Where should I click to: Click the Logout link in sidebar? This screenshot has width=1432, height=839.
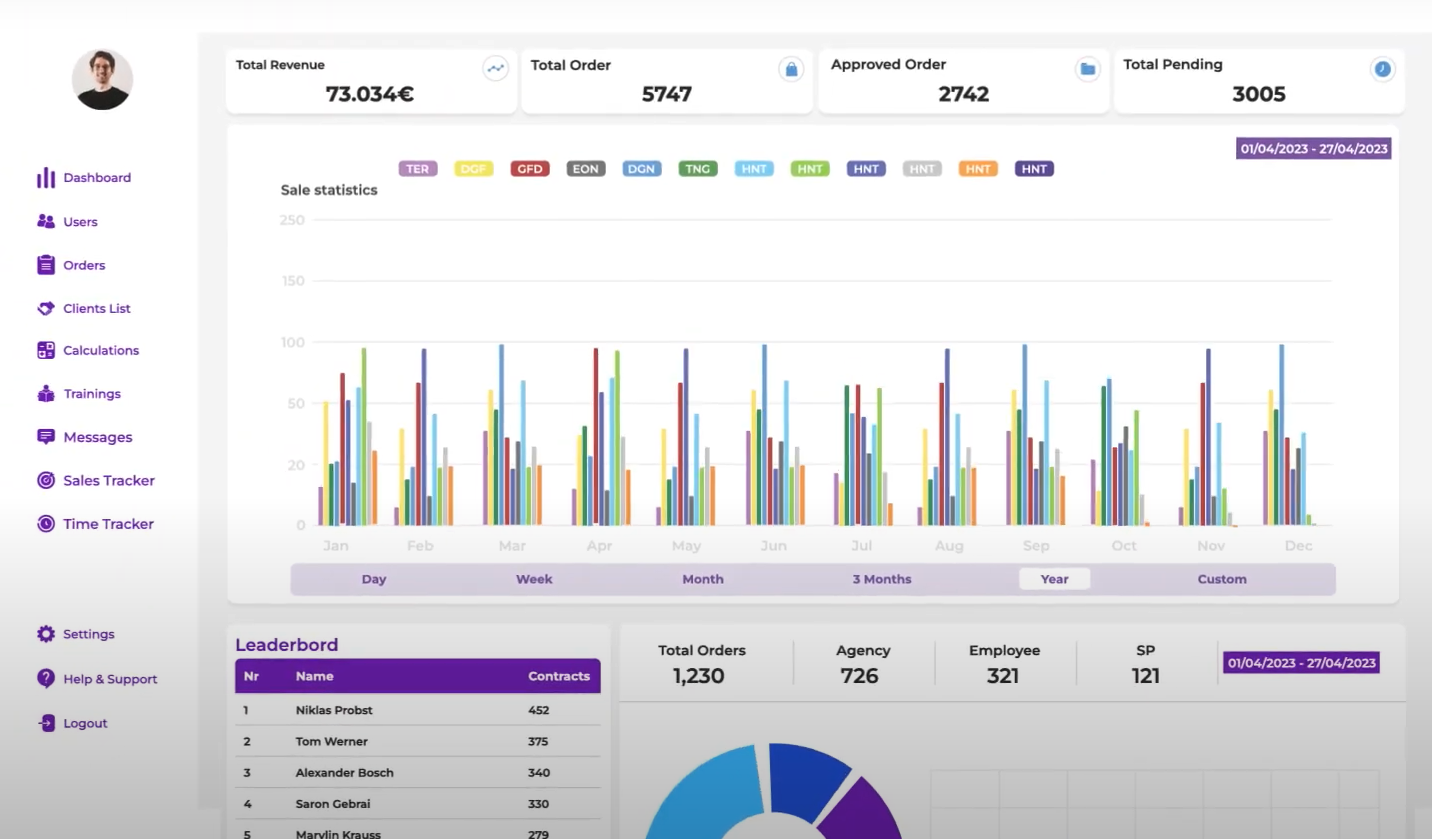click(x=85, y=723)
